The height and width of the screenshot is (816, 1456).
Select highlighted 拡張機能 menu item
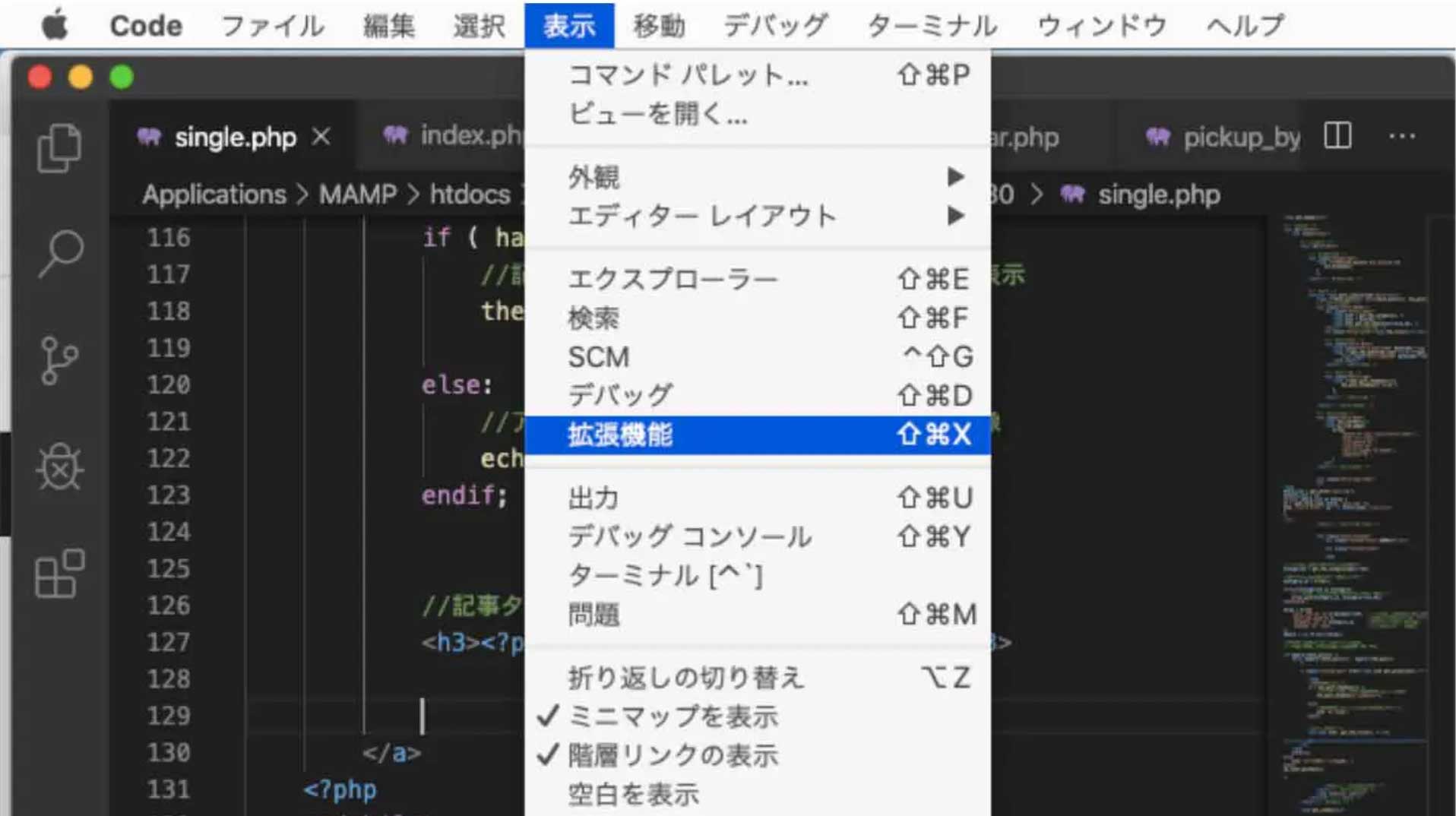[x=758, y=435]
